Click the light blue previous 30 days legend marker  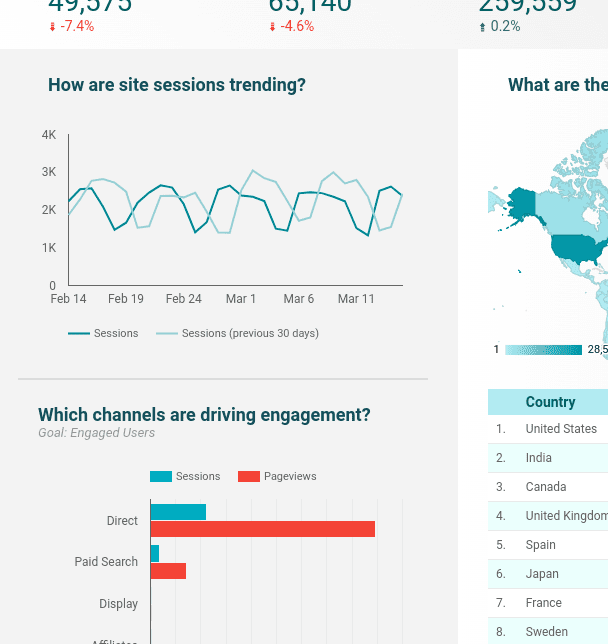[x=166, y=333]
